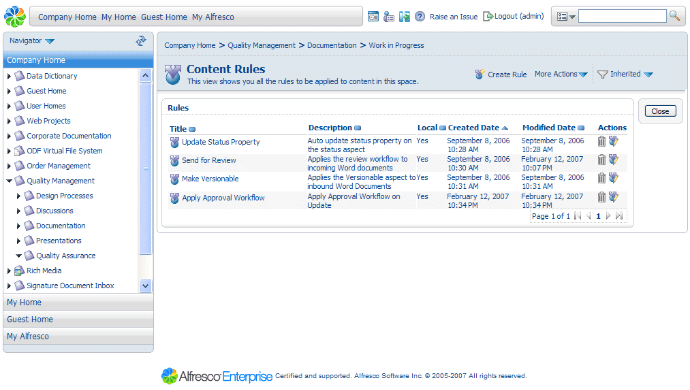Click into the search text field
This screenshot has width=690, height=390.
(622, 16)
